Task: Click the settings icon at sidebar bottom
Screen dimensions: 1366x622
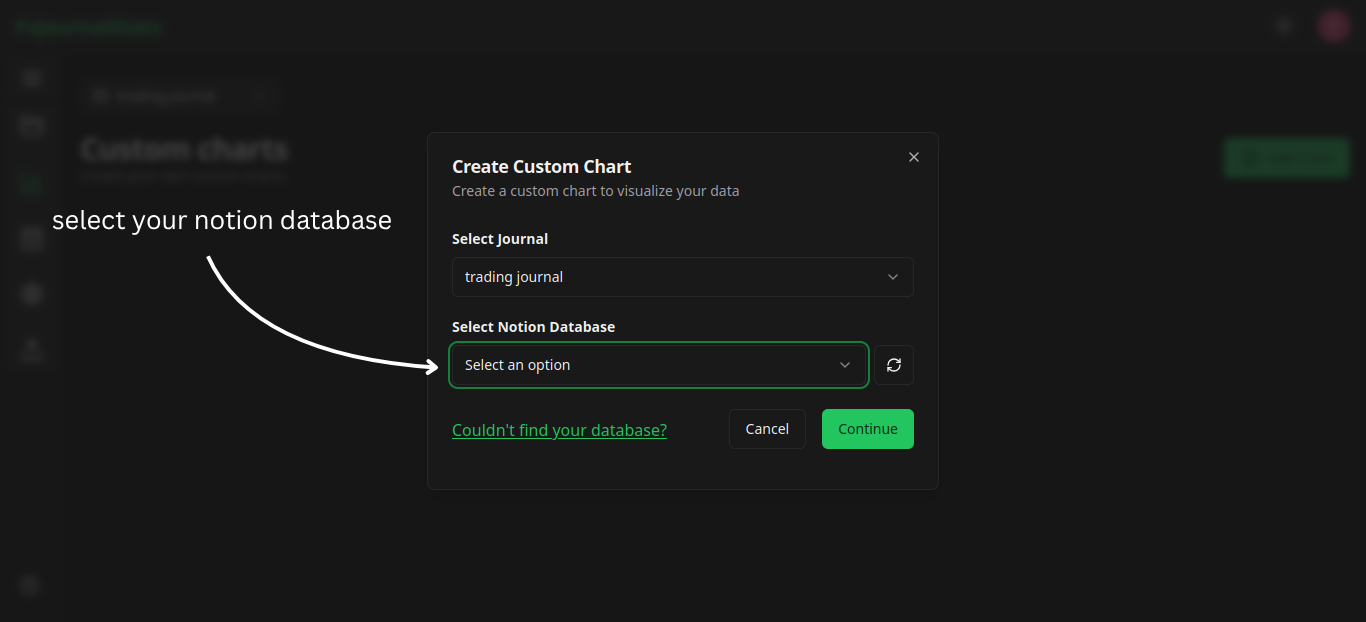Action: click(30, 585)
